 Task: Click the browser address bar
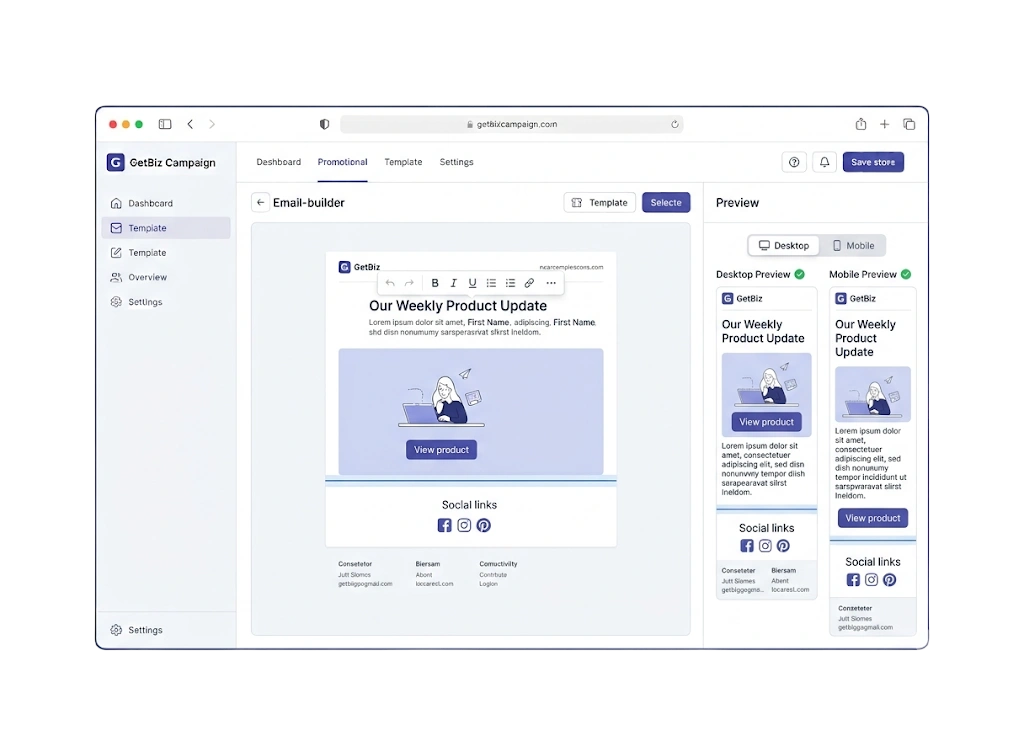[x=512, y=124]
